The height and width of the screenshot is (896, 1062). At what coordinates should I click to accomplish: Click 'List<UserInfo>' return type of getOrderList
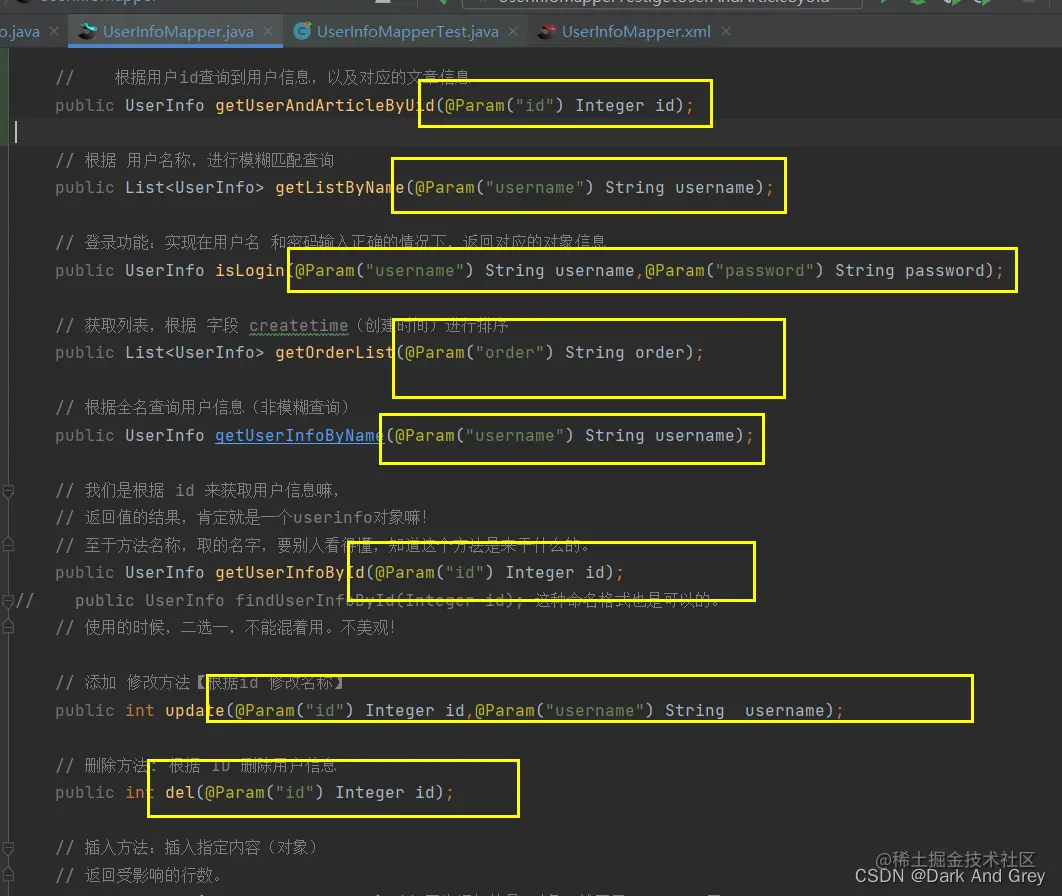pyautogui.click(x=194, y=353)
